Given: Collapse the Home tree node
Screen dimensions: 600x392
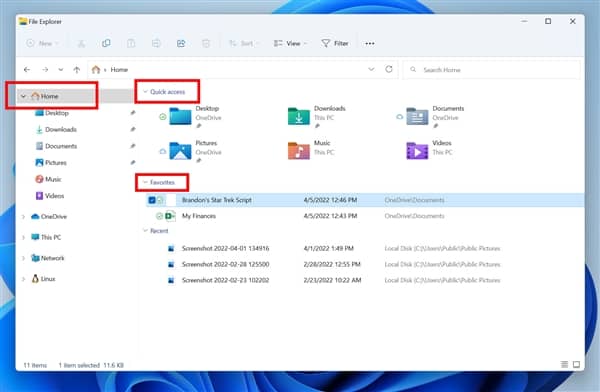Looking at the screenshot, I should click(x=23, y=96).
